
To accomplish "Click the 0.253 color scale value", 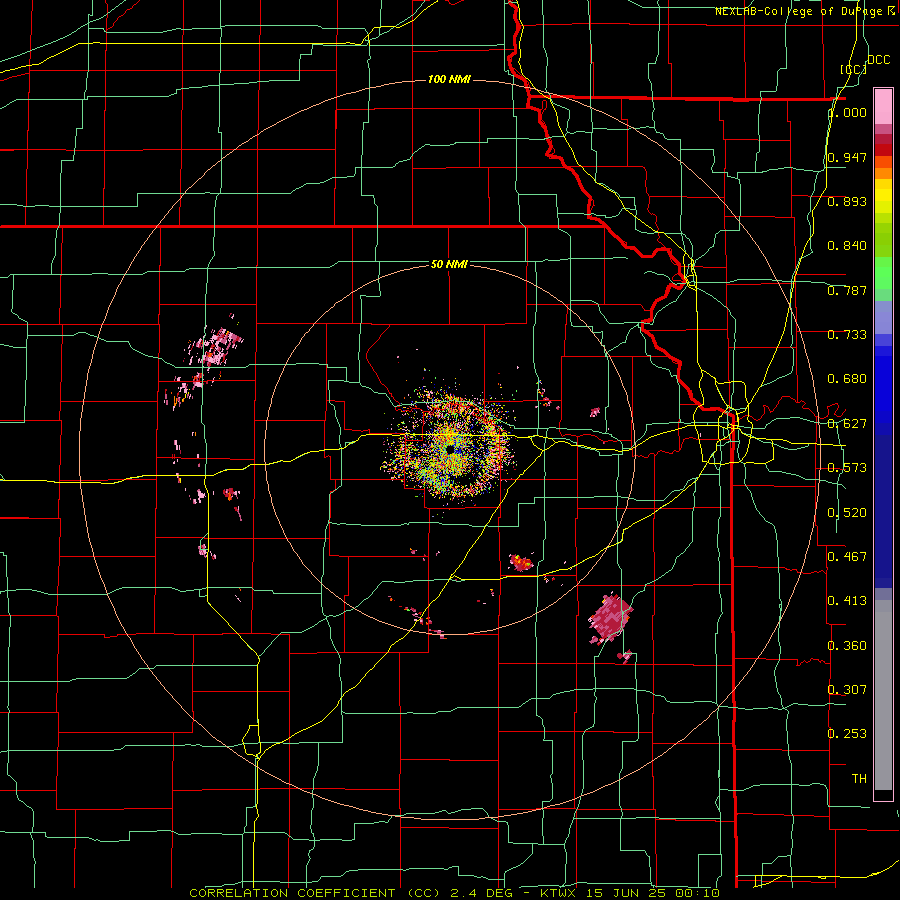I will click(x=847, y=734).
